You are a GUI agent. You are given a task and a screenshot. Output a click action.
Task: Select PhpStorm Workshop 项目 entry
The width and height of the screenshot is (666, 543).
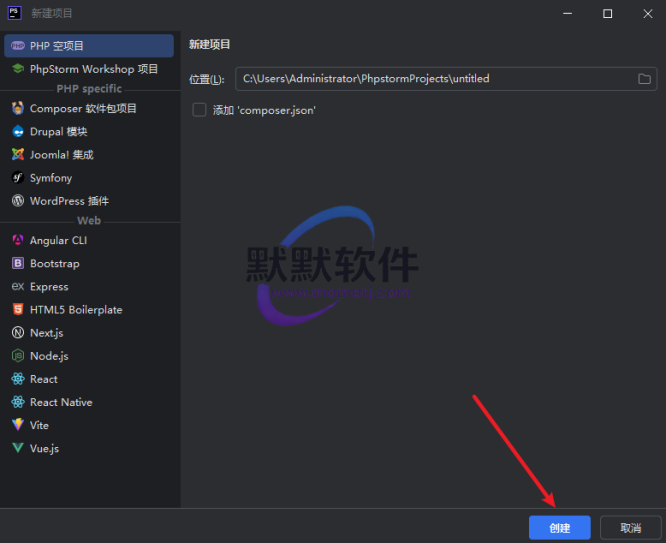pos(89,69)
